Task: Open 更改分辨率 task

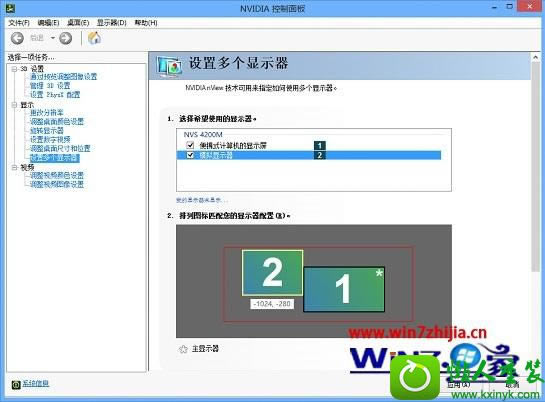Action: pyautogui.click(x=47, y=113)
